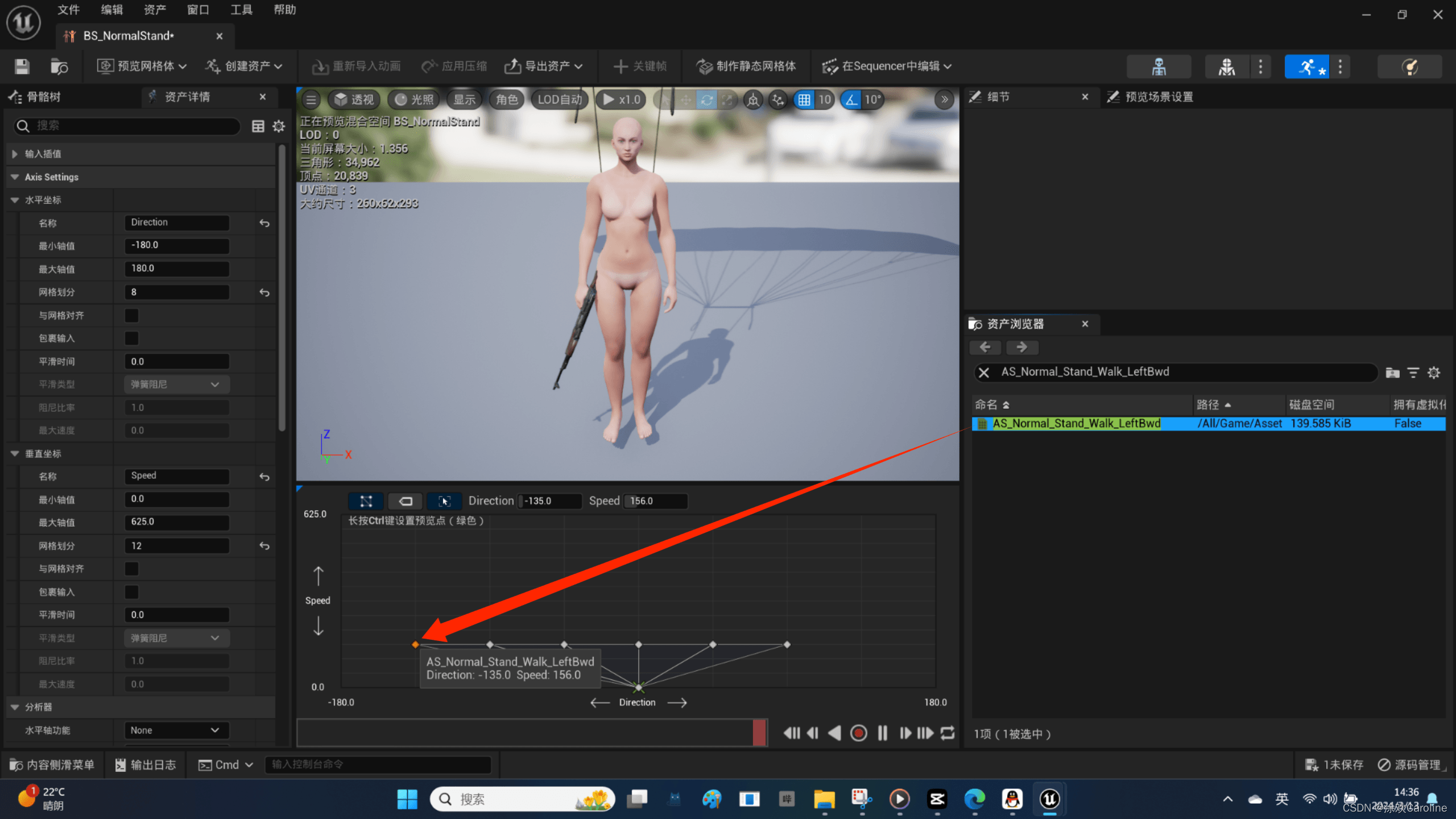Open viewport Character options button
The height and width of the screenshot is (819, 1456).
click(507, 100)
